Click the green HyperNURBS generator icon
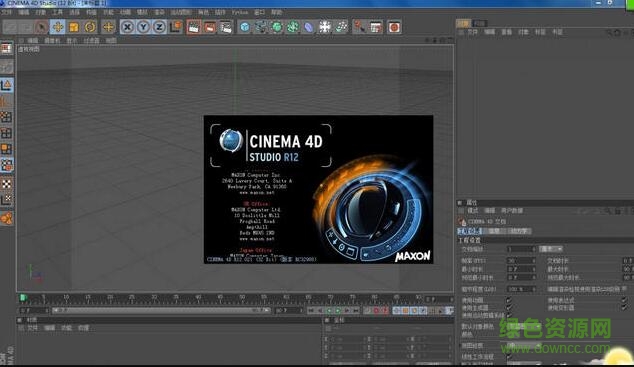The width and height of the screenshot is (634, 367). click(277, 27)
